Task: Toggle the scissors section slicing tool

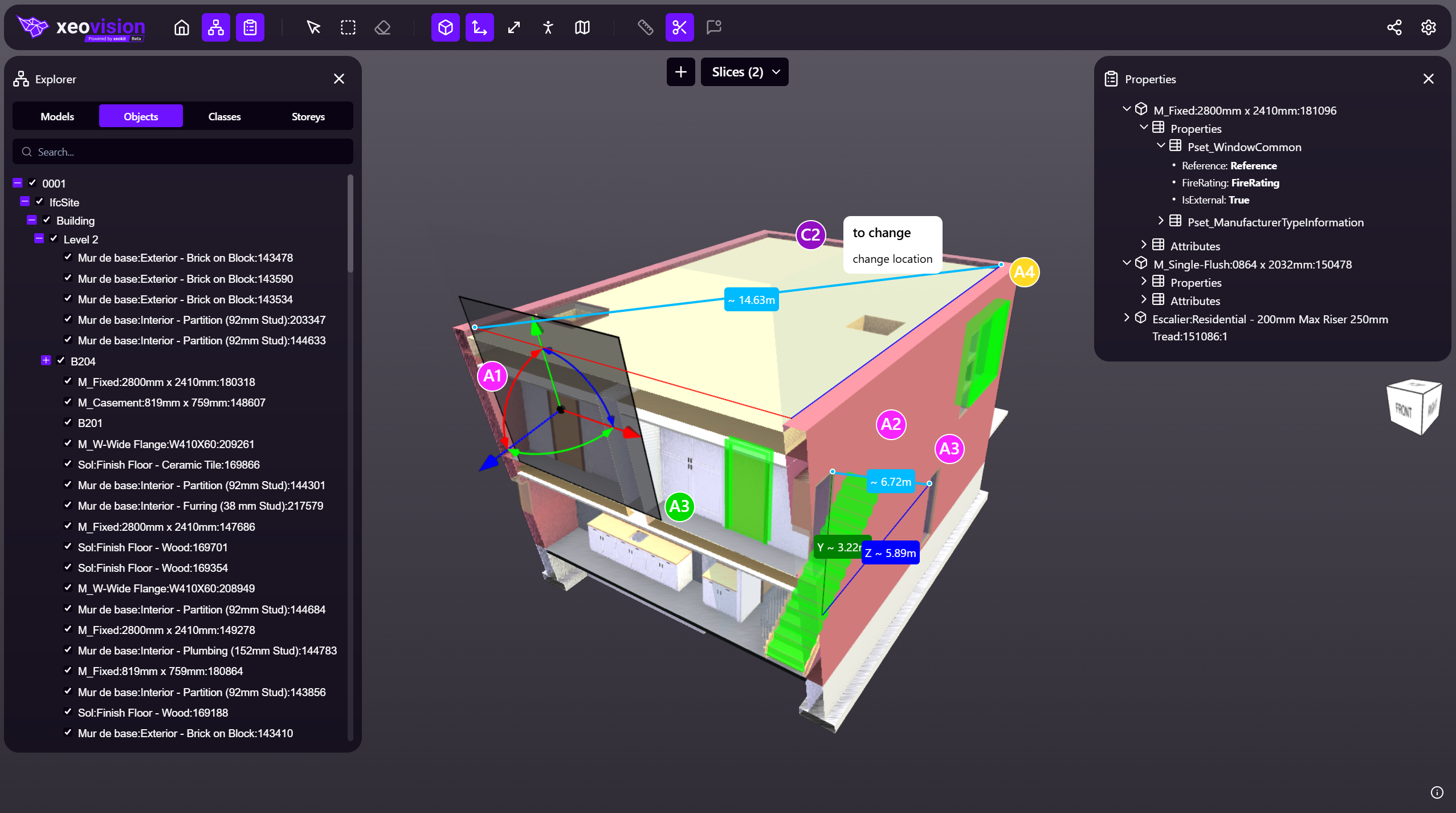Action: tap(679, 27)
